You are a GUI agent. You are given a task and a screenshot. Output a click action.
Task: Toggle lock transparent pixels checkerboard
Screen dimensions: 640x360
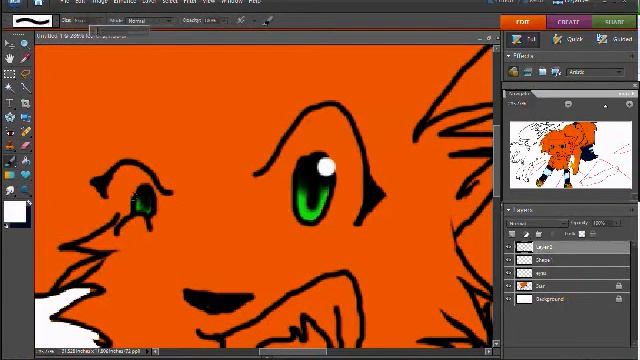pos(582,234)
